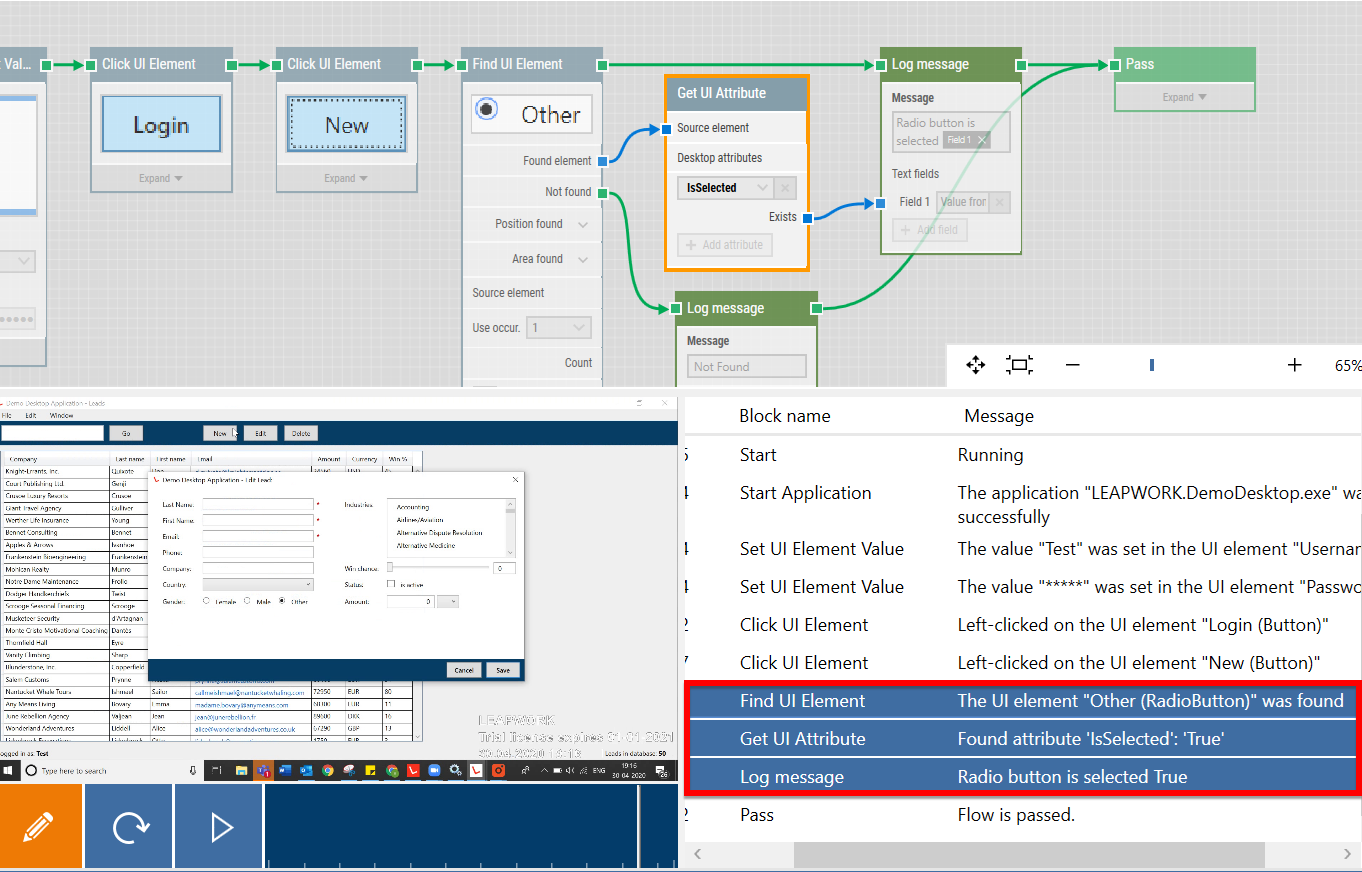This screenshot has width=1362, height=872.
Task: Expand the Pass block
Action: click(1184, 97)
